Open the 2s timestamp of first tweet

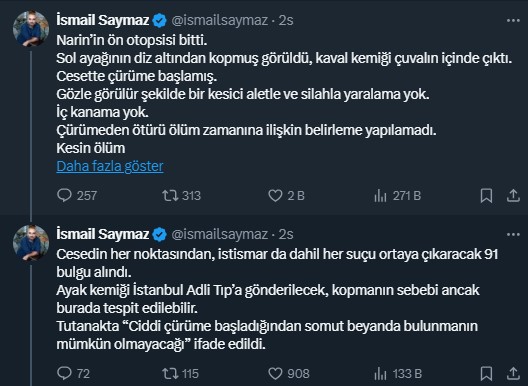click(x=286, y=20)
